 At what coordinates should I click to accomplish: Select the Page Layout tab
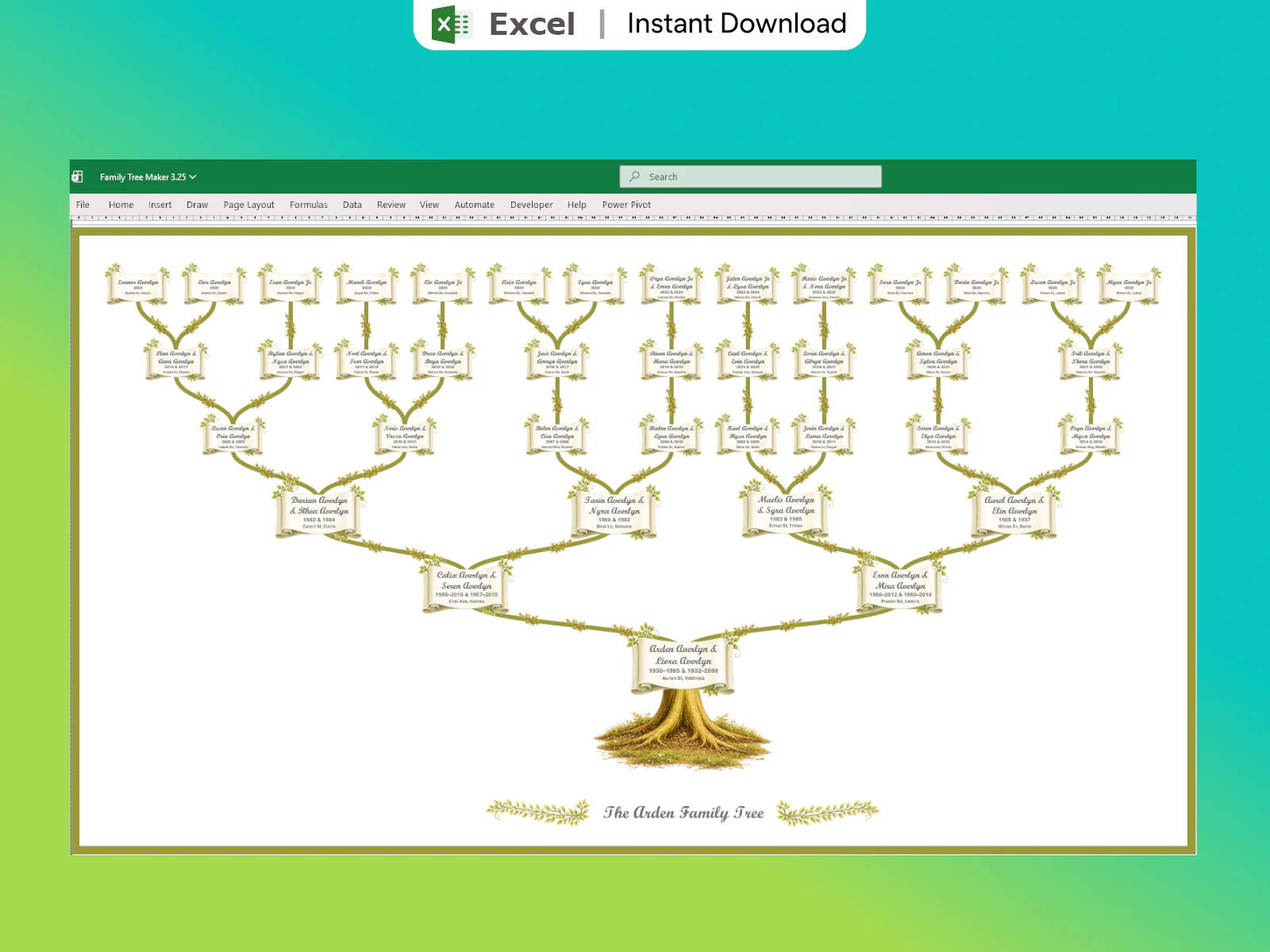point(248,205)
